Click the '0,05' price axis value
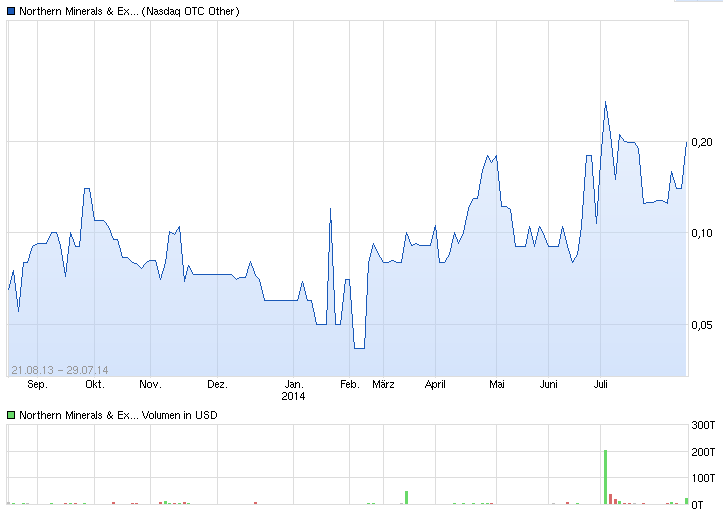Screen dimensions: 723x515 pos(702,325)
